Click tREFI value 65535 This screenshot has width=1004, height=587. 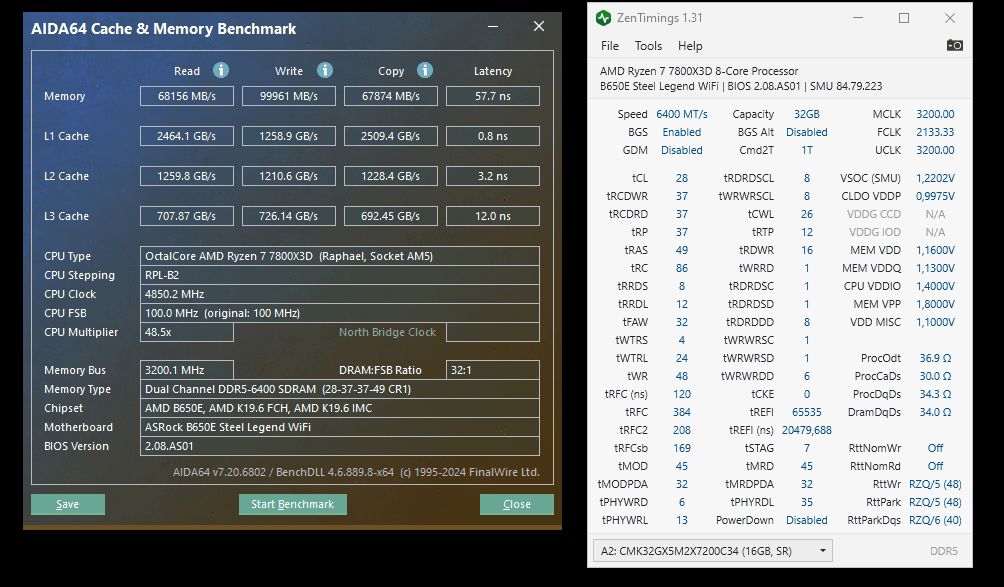tap(807, 412)
